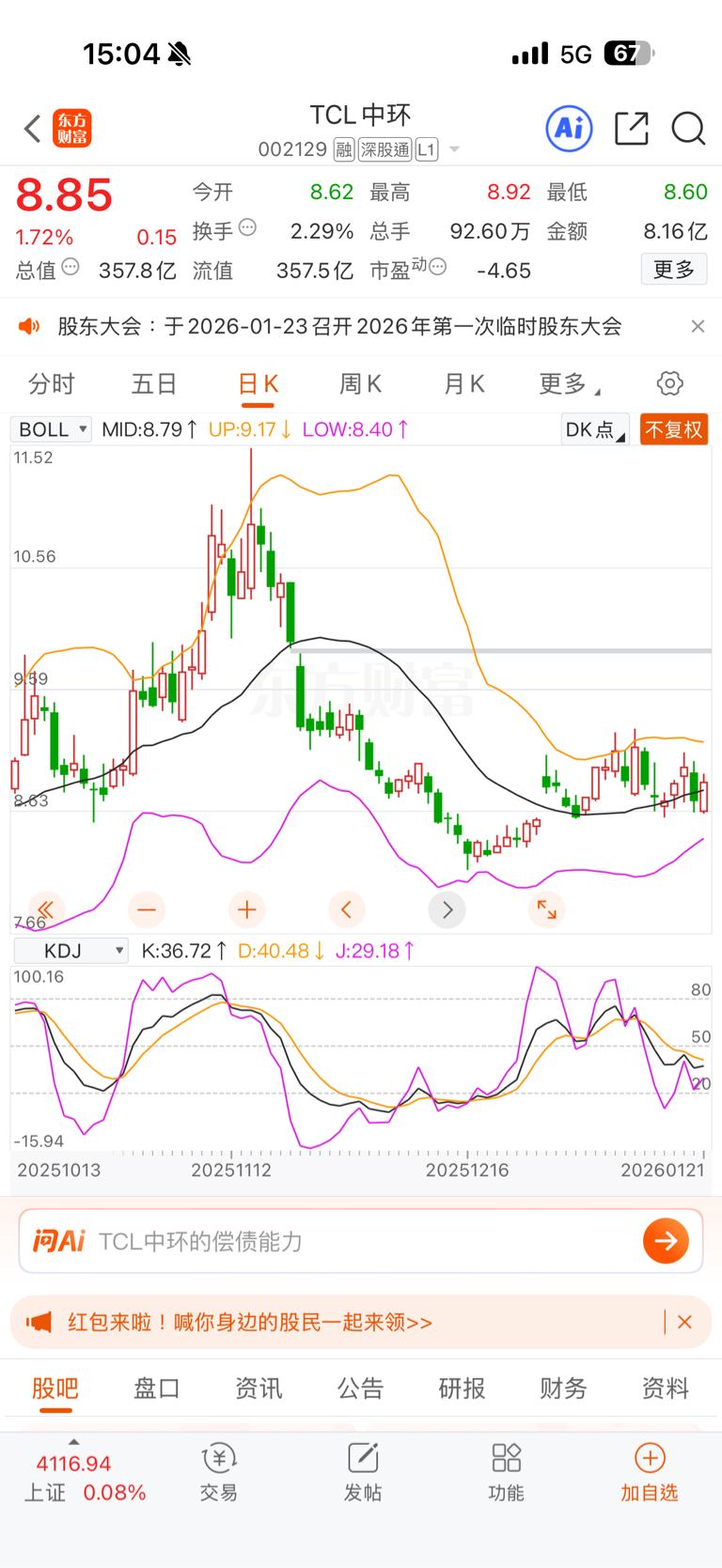Switch to 五日 chart tab
Image resolution: width=722 pixels, height=1568 pixels.
click(154, 383)
